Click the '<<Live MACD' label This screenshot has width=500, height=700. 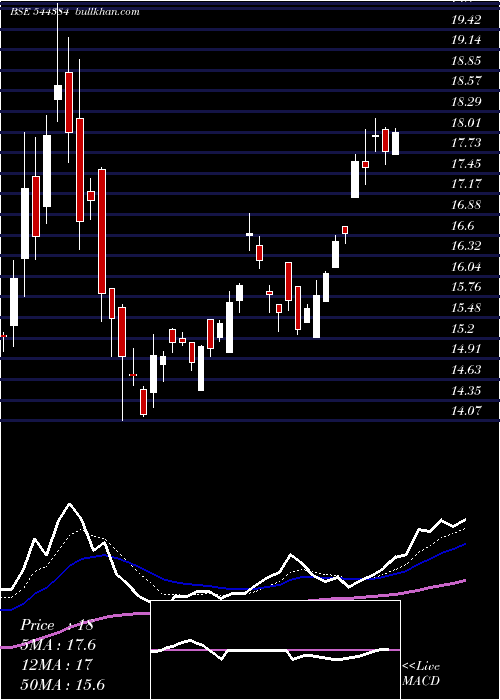pyautogui.click(x=421, y=673)
